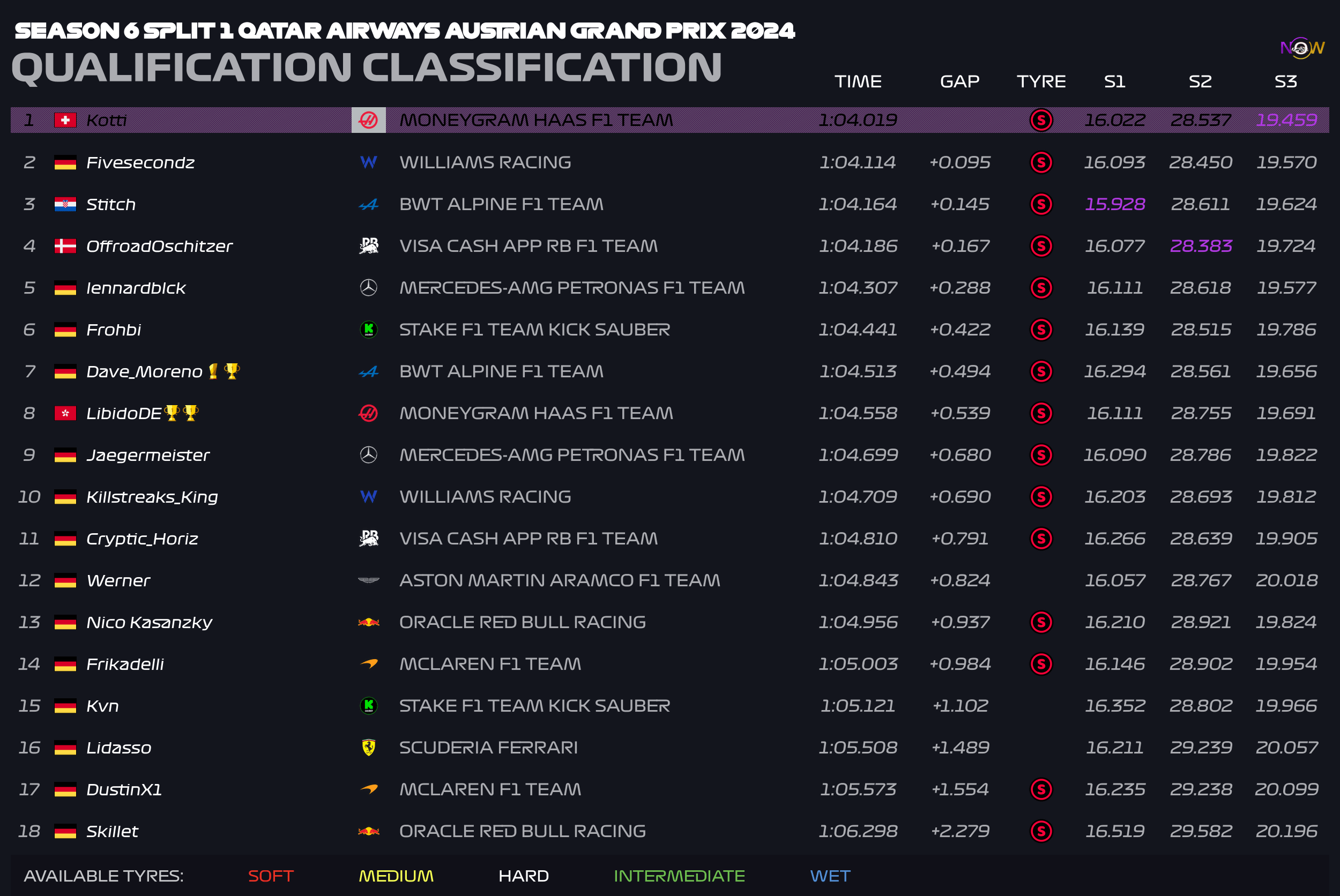Click the RB logo in Cryptic_Horiz's row
1340x896 pixels.
[369, 538]
